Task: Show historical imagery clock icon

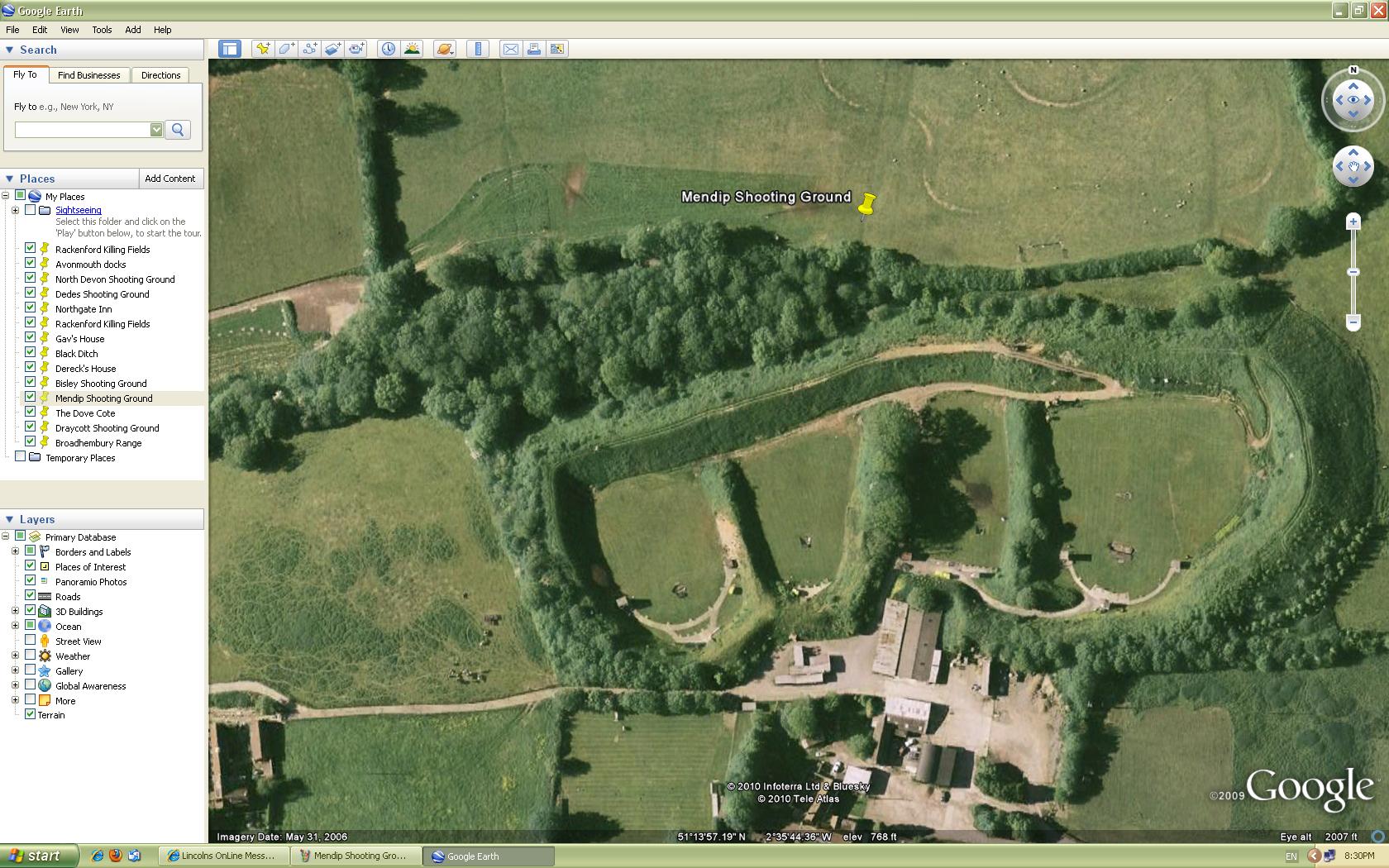Action: tap(388, 49)
